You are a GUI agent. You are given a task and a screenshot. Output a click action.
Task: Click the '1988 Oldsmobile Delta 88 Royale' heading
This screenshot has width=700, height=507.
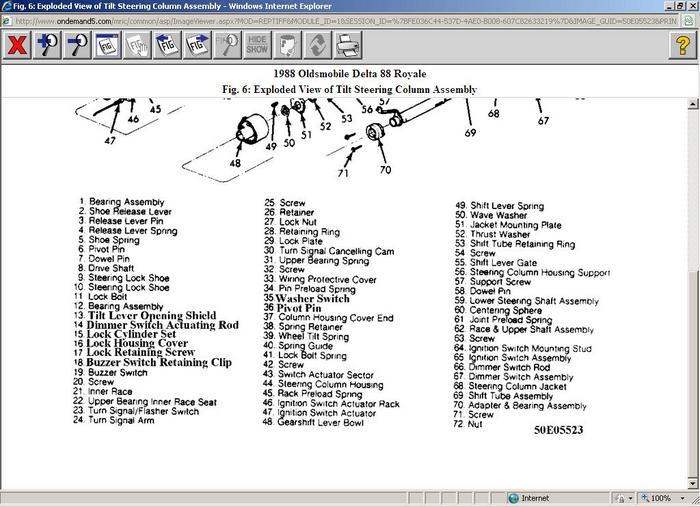pyautogui.click(x=350, y=74)
